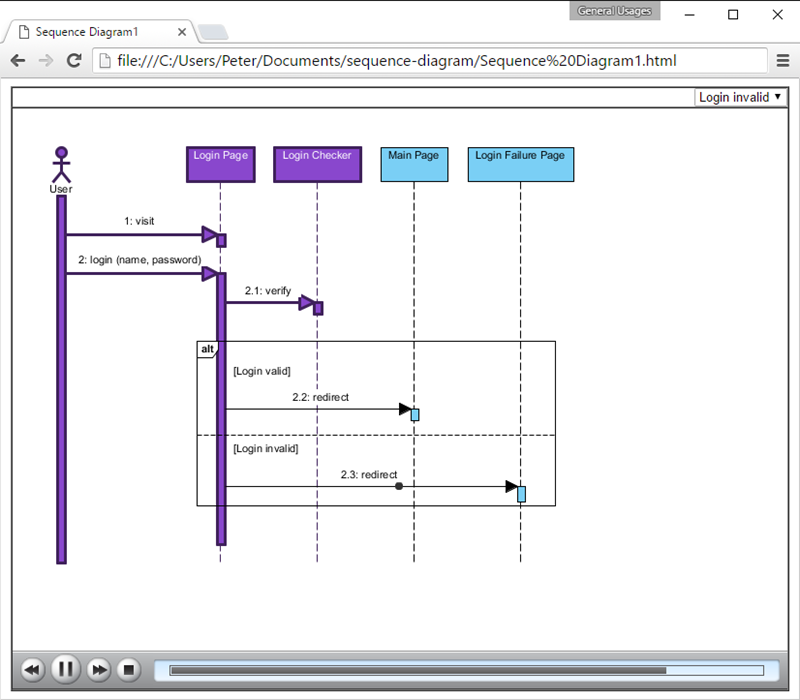The width and height of the screenshot is (800, 700).
Task: Go back with the browser back arrow
Action: point(18,61)
